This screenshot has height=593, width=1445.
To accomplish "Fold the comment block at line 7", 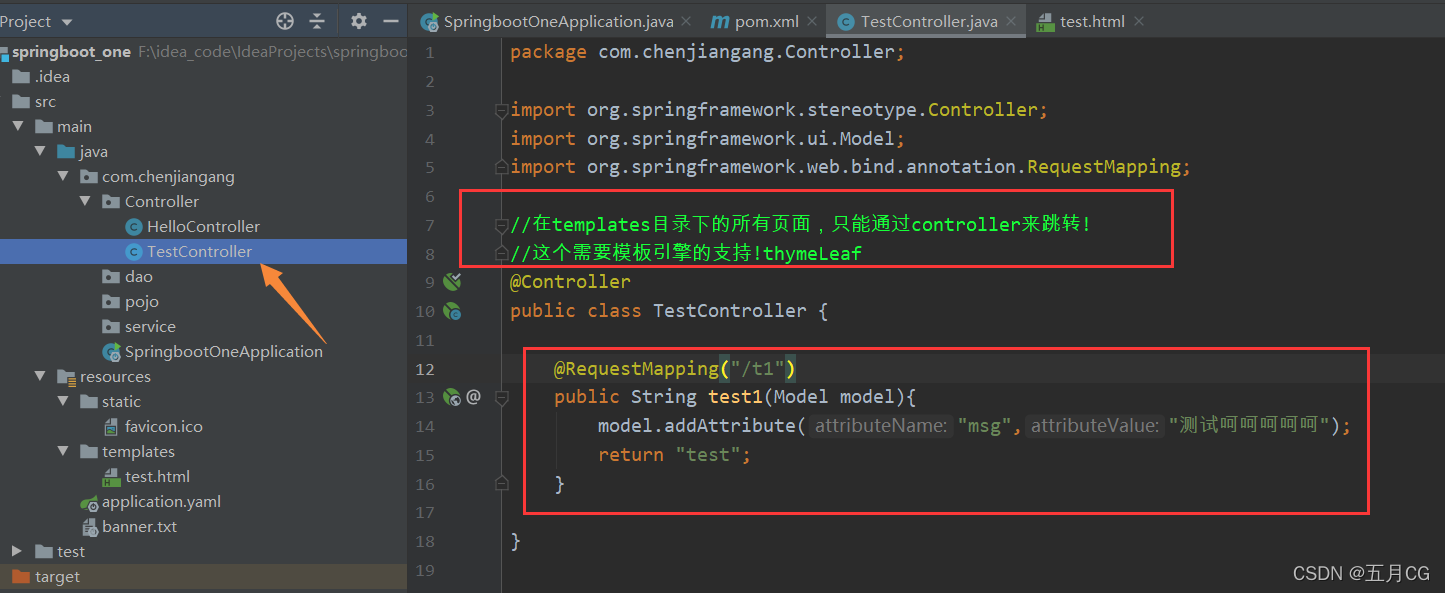I will (502, 225).
